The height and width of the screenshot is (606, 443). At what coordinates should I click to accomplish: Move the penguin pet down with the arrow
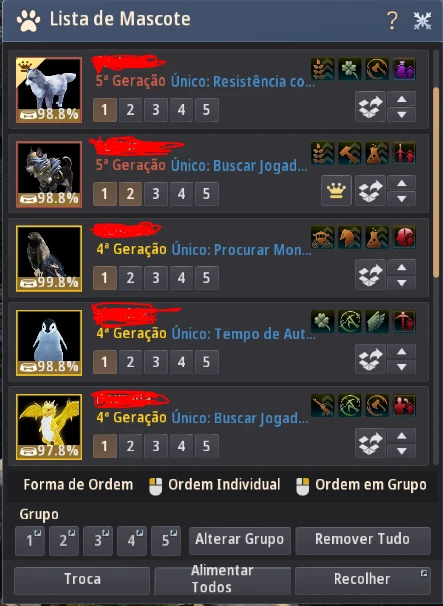(x=402, y=367)
